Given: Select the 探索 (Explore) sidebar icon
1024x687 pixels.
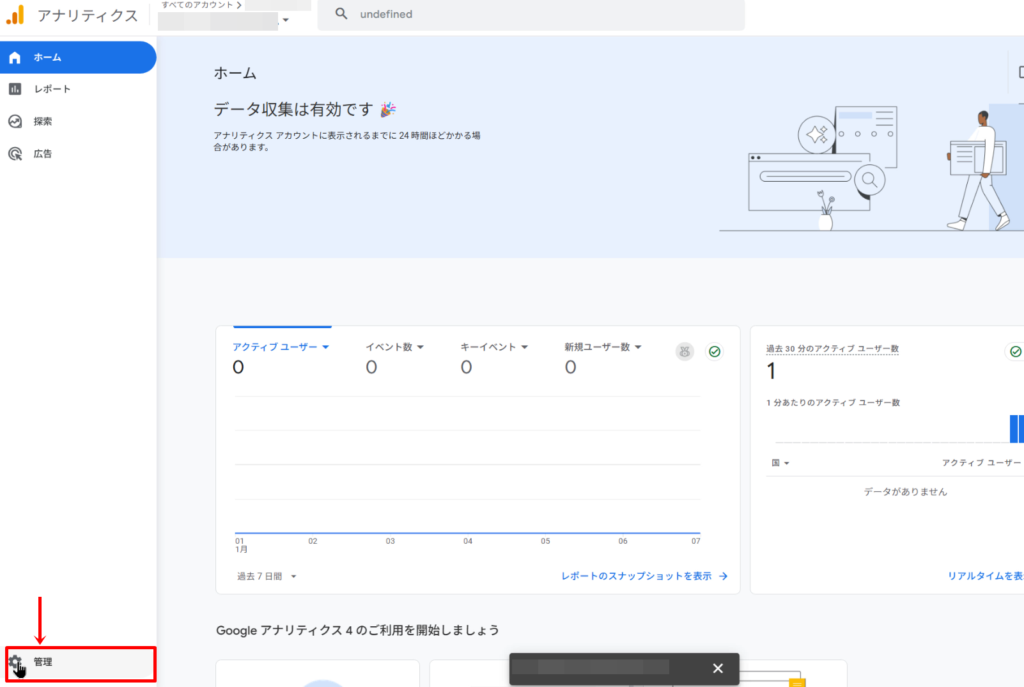Looking at the screenshot, I should point(17,120).
